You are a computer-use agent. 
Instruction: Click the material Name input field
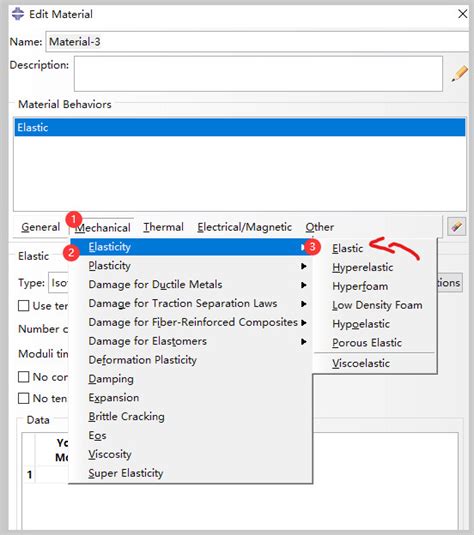(x=257, y=42)
